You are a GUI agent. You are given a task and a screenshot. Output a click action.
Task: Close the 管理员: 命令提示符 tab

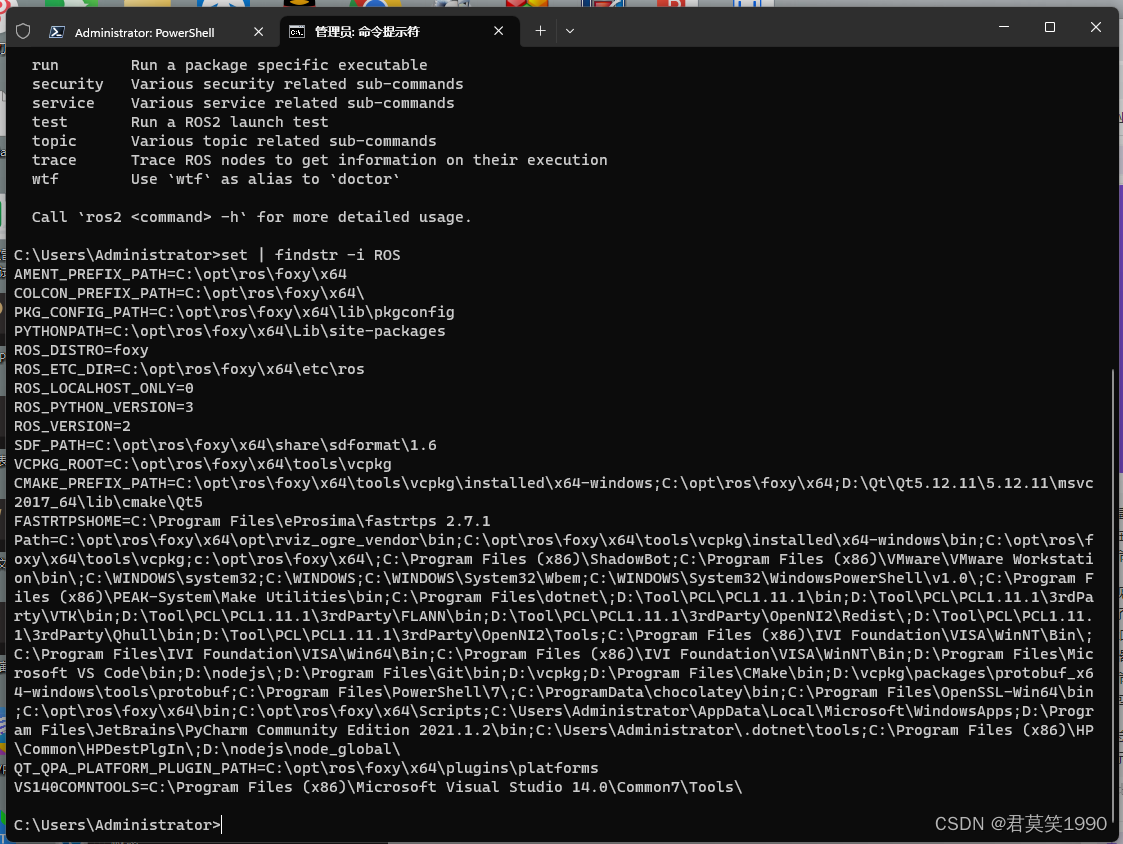(498, 31)
